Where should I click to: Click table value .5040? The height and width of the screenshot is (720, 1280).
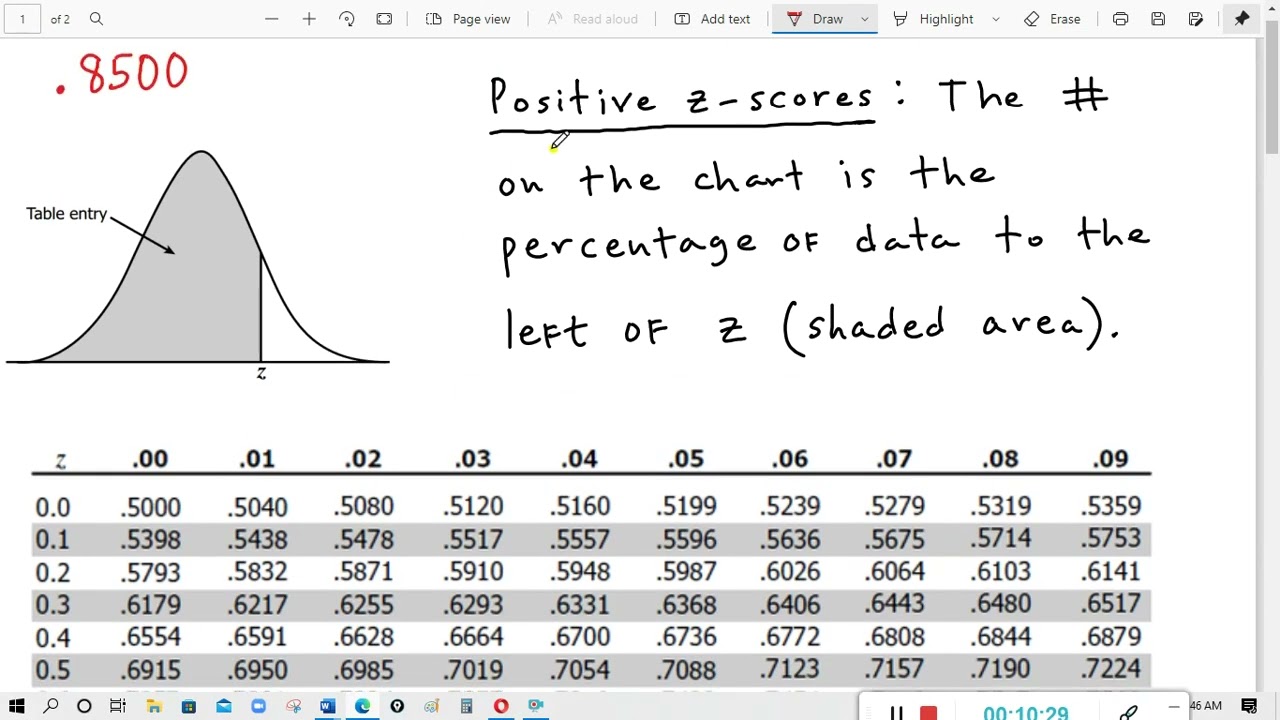pos(257,507)
